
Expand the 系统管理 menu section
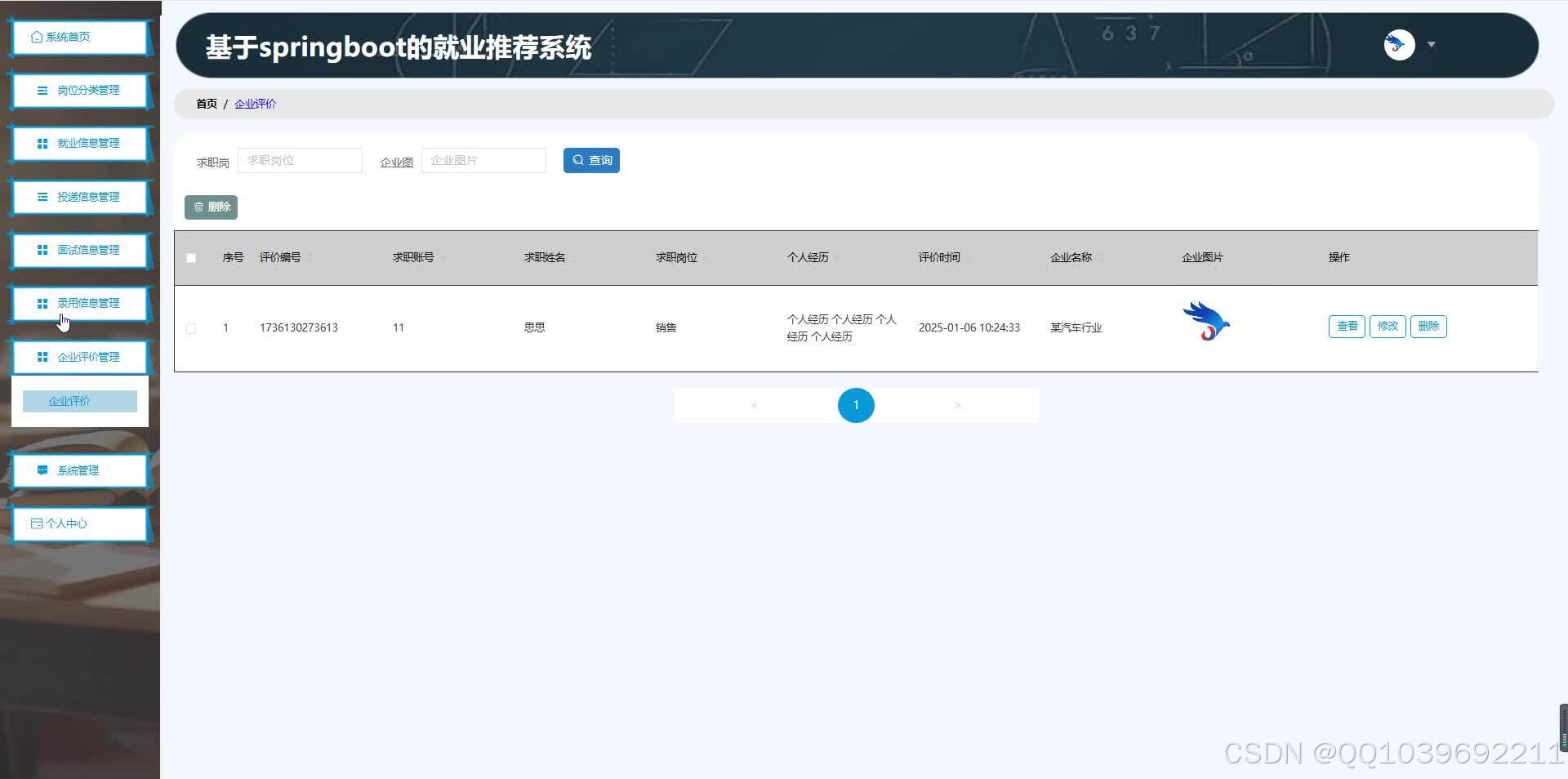pyautogui.click(x=79, y=470)
